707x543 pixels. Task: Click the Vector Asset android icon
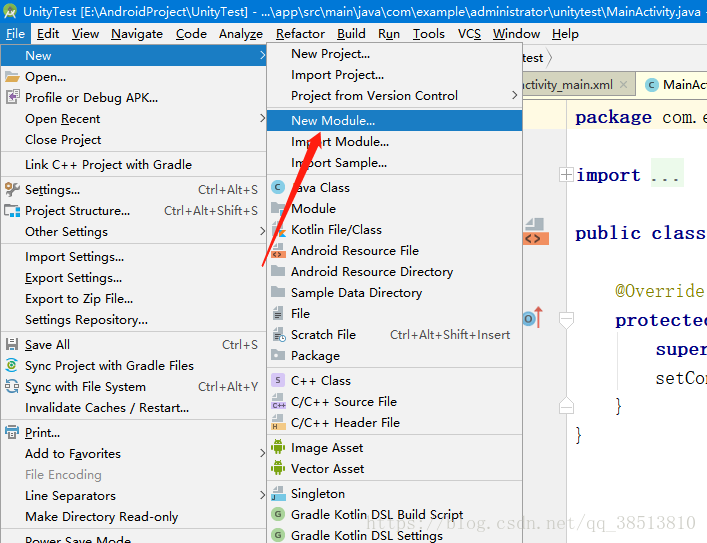pos(278,468)
